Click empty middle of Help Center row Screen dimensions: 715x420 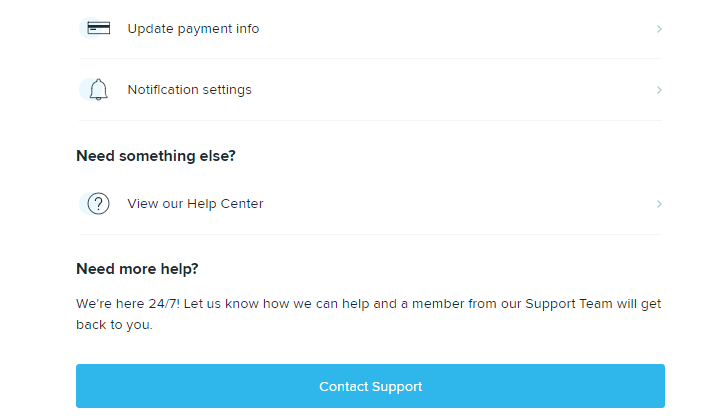tap(456, 204)
